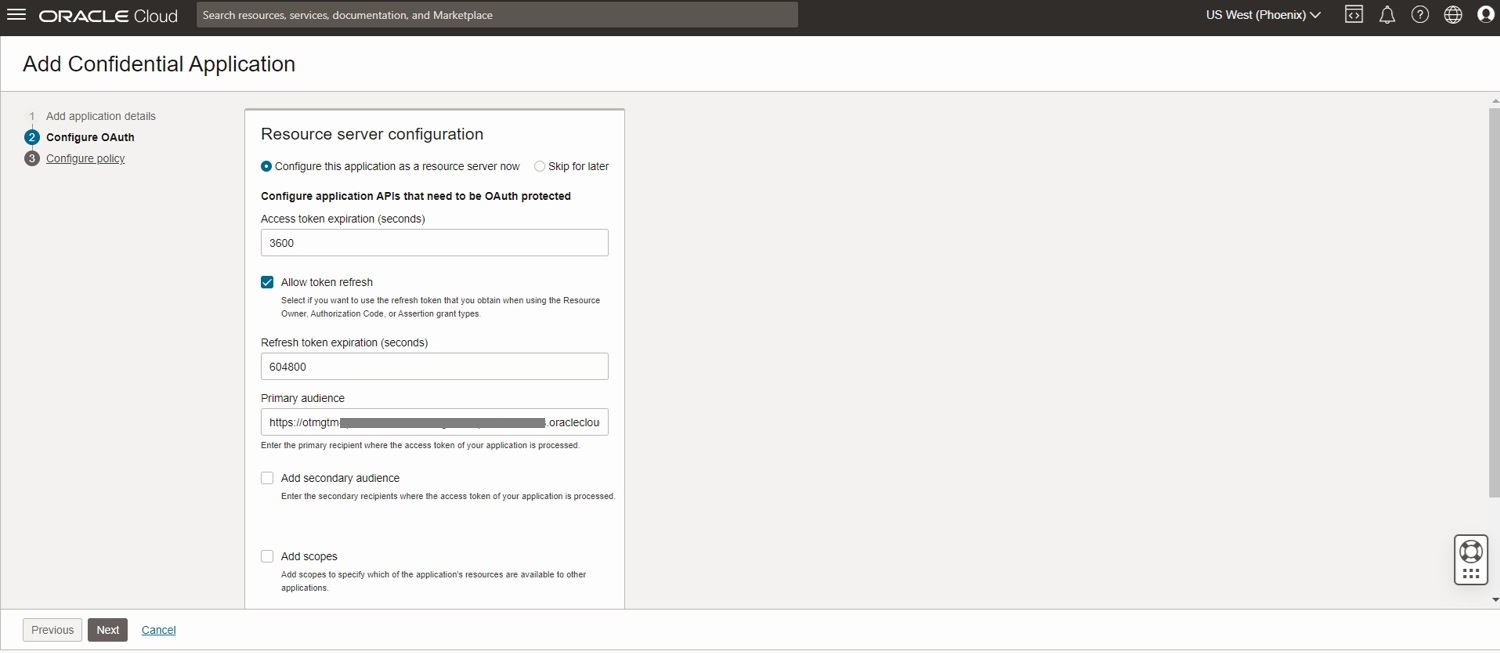Open the floating support lifebuoy widget
Screen dimensions: 1500x653
(1471, 560)
